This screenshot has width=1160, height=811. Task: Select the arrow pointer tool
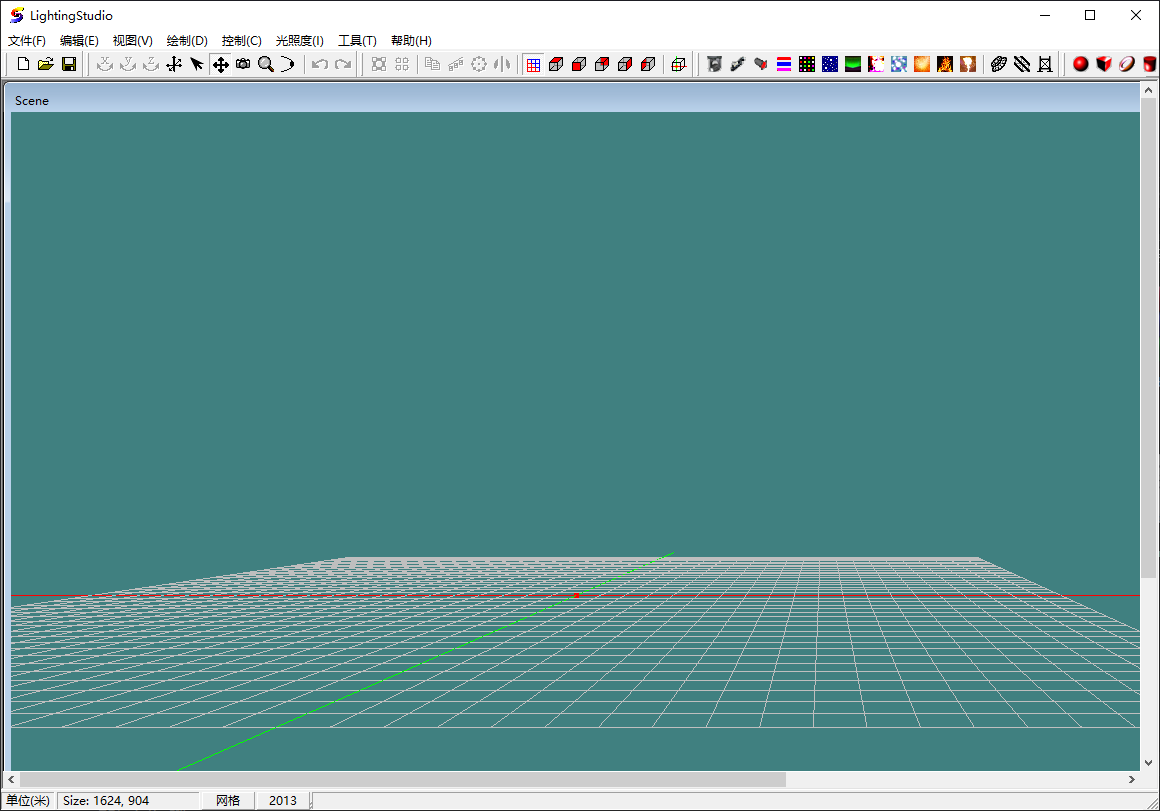tap(197, 64)
